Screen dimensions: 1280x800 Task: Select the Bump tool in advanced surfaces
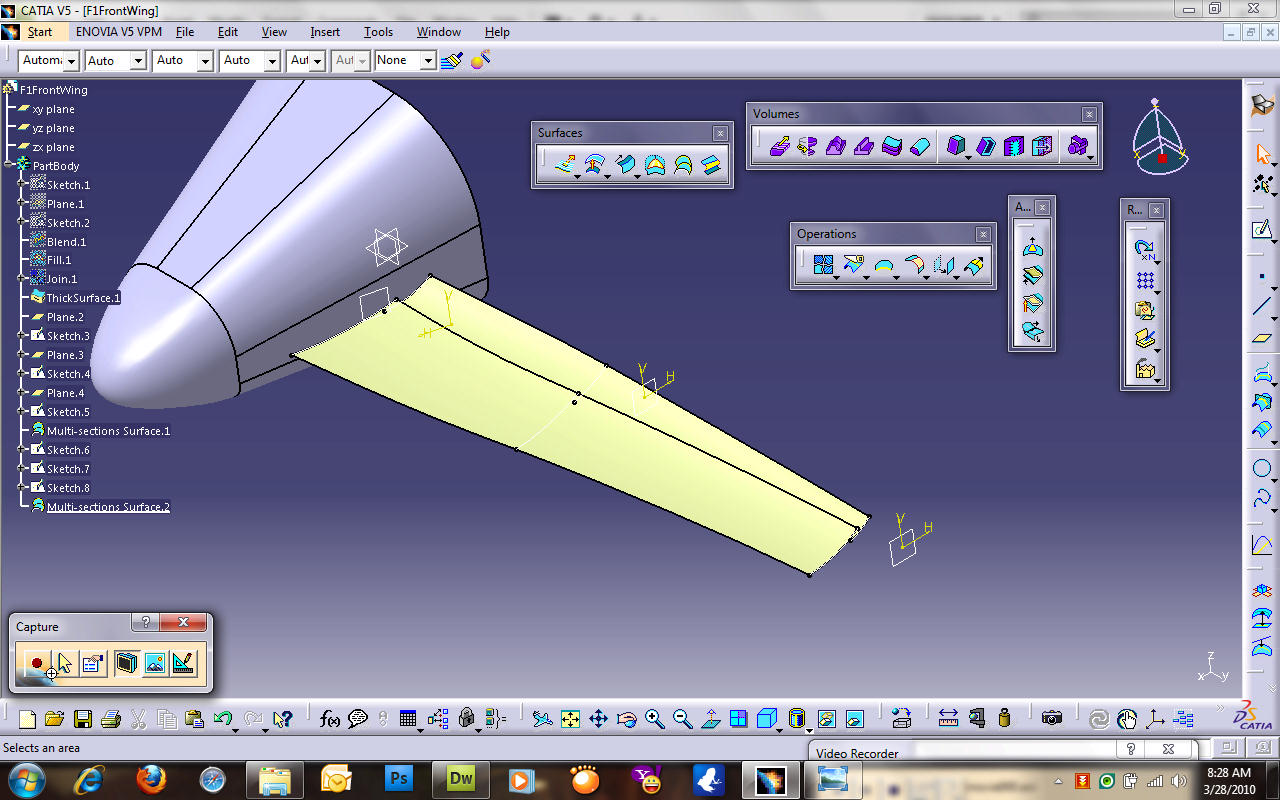tap(1033, 248)
